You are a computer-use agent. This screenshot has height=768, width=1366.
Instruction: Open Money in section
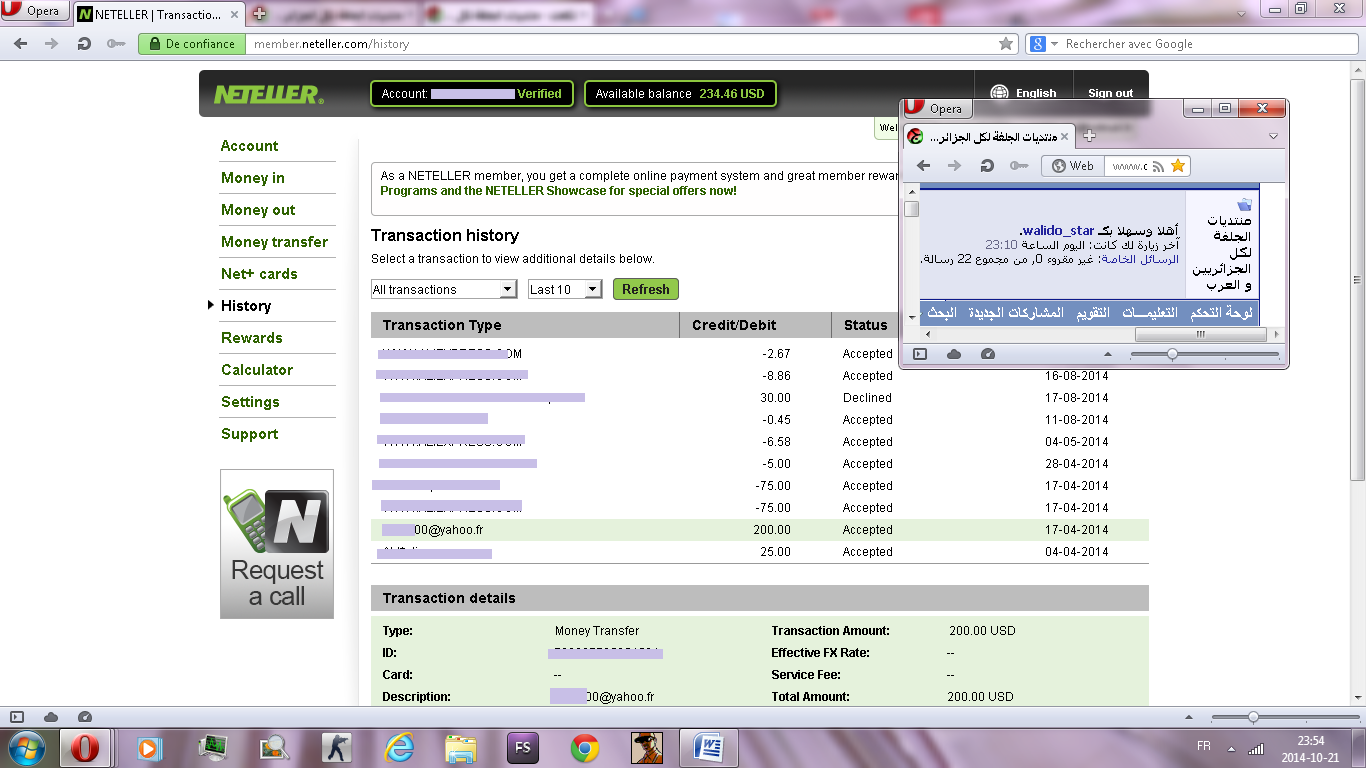[x=253, y=178]
